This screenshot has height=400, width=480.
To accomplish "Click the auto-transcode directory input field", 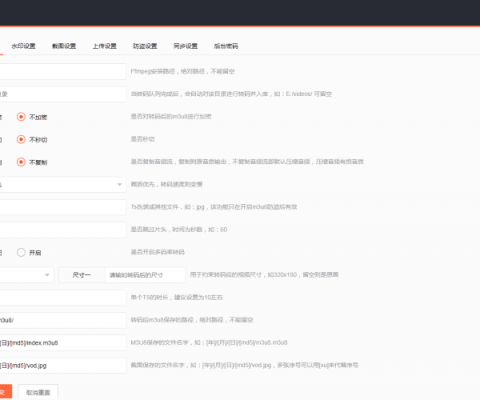I will 63,94.
